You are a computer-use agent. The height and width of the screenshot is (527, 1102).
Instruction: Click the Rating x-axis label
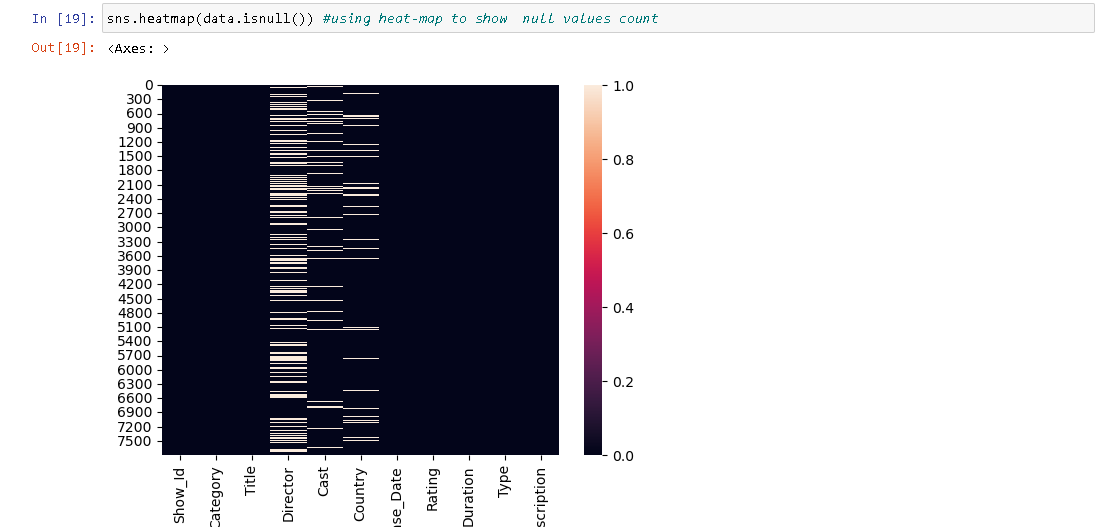(432, 489)
